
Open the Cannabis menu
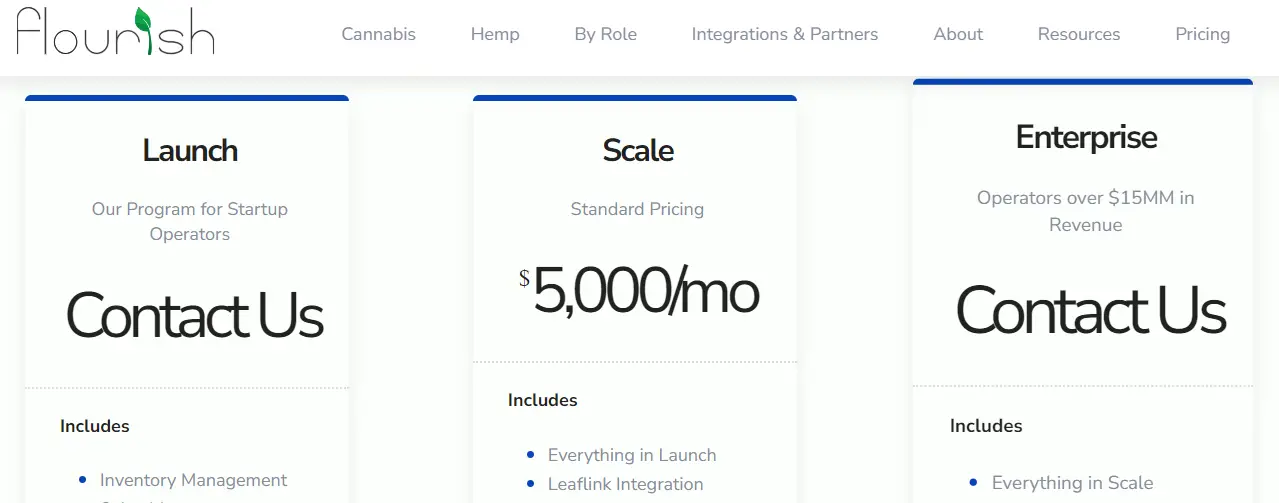(378, 34)
